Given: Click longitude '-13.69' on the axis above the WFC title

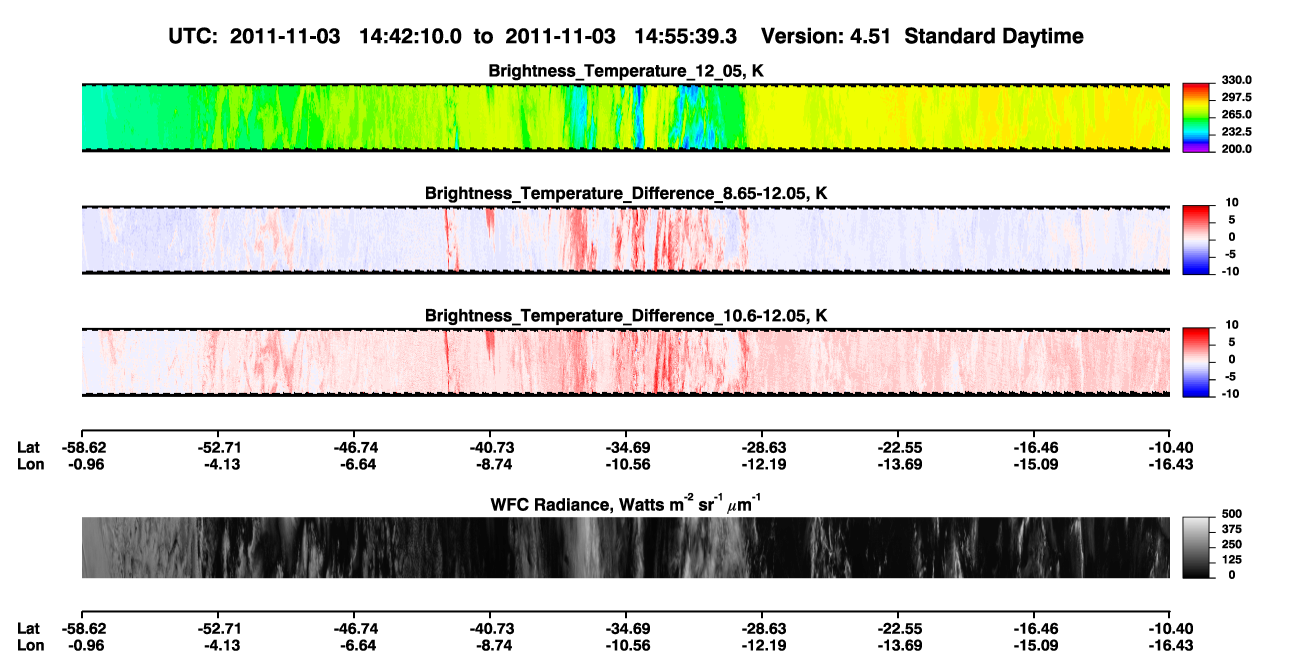Looking at the screenshot, I should pos(898,464).
